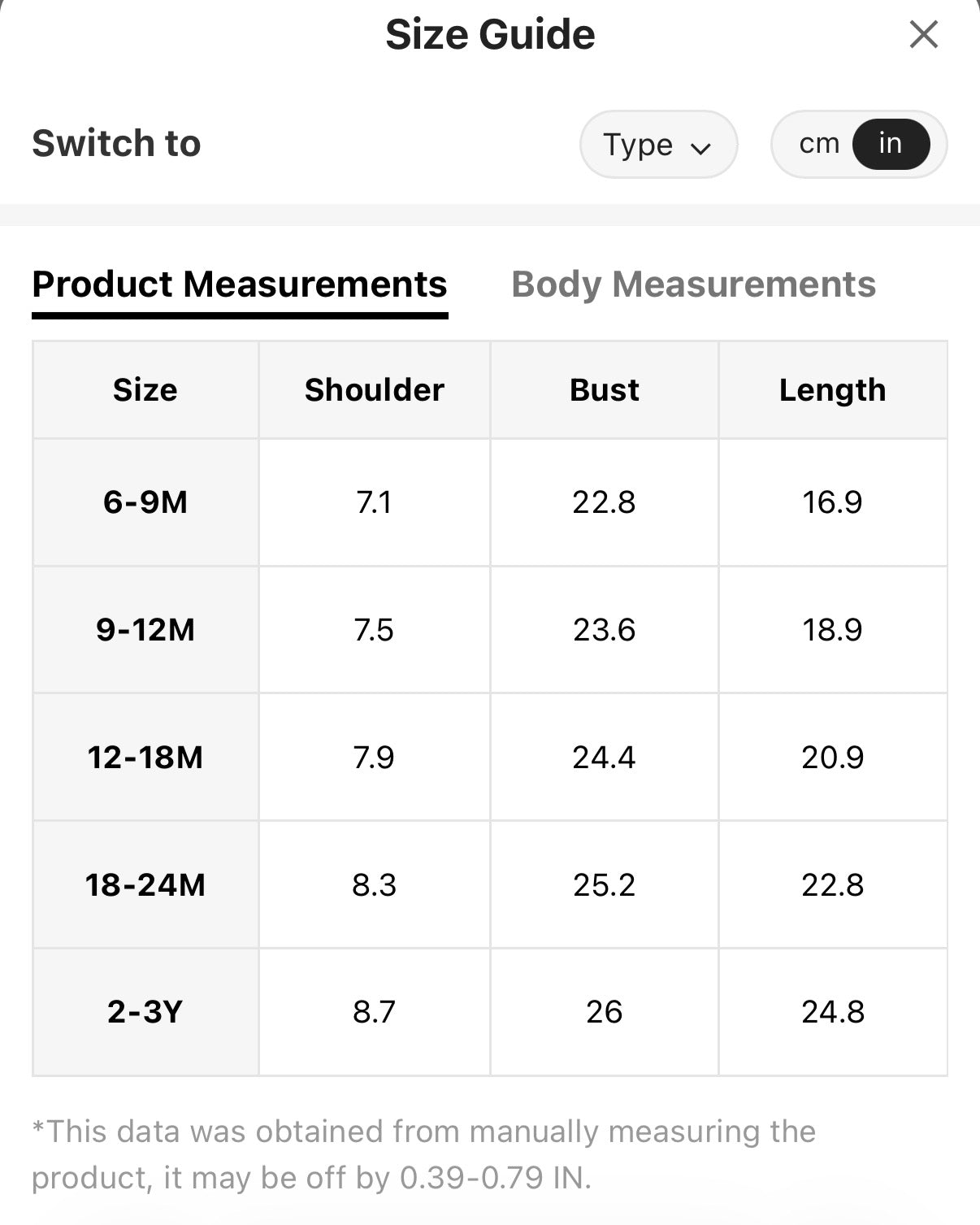Viewport: 980px width, 1225px height.
Task: Select the Product Measurements tab
Action: pos(240,285)
